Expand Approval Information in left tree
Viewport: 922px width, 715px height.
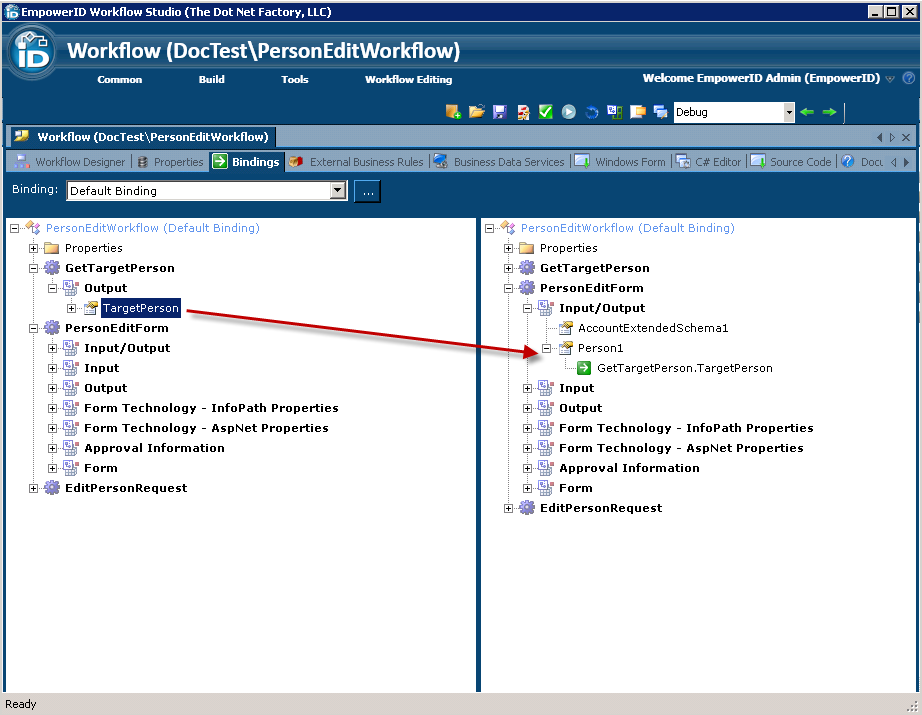[x=53, y=448]
